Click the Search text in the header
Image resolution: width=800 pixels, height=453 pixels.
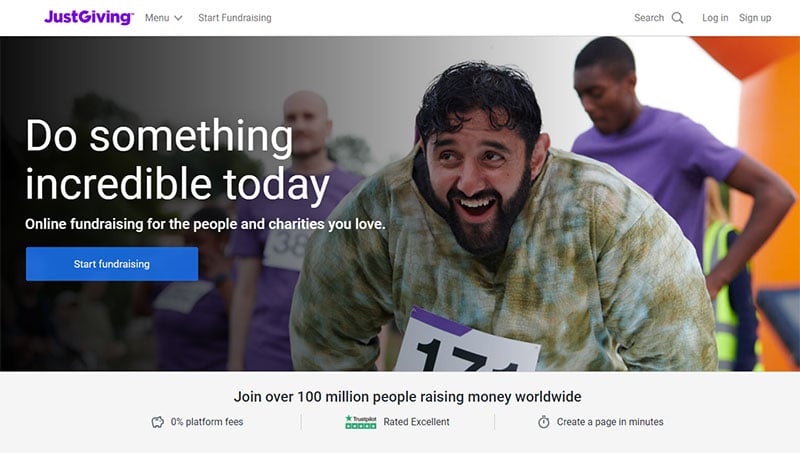[x=649, y=18]
